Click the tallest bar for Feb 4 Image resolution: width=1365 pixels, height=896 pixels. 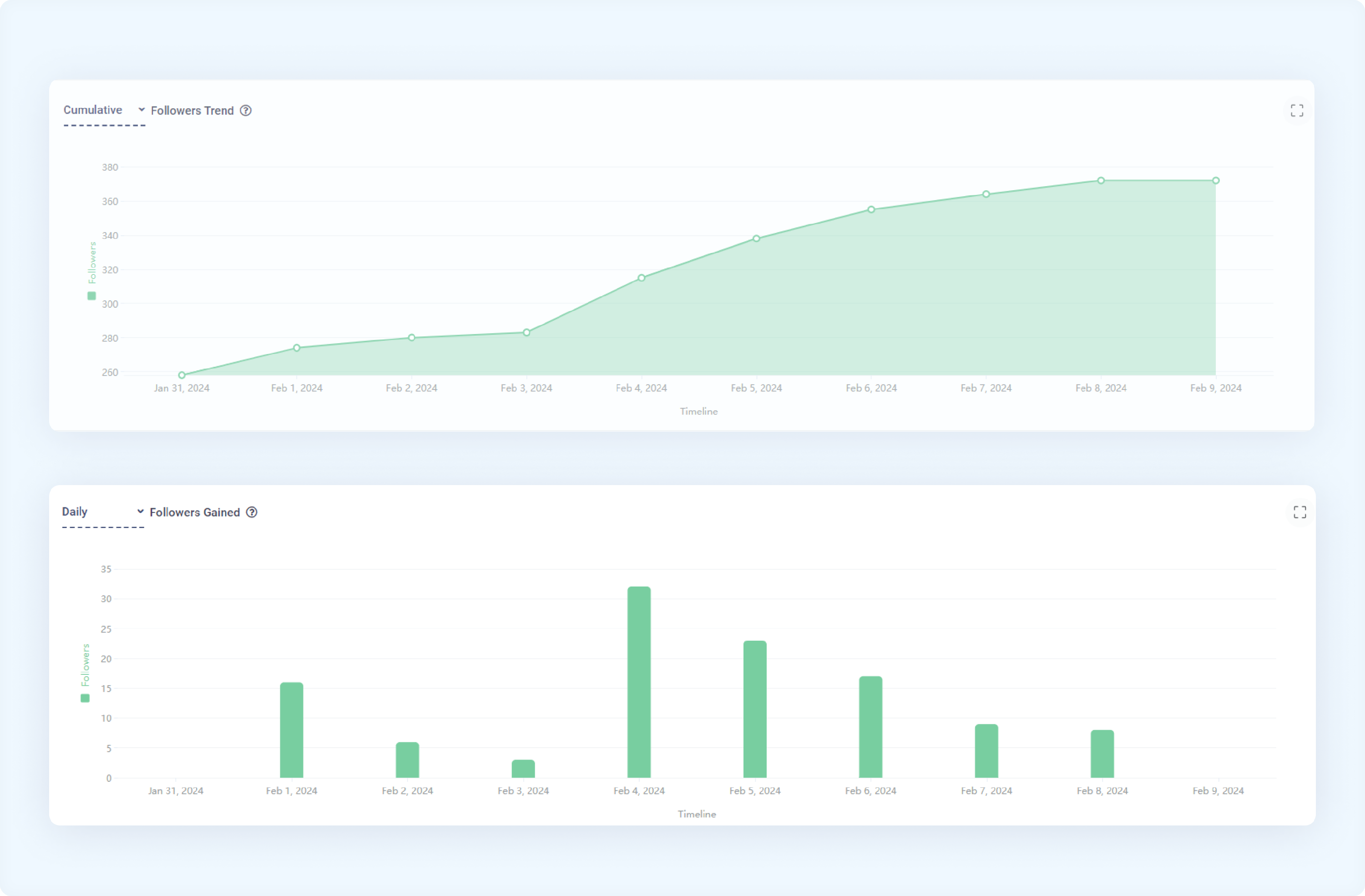point(639,682)
